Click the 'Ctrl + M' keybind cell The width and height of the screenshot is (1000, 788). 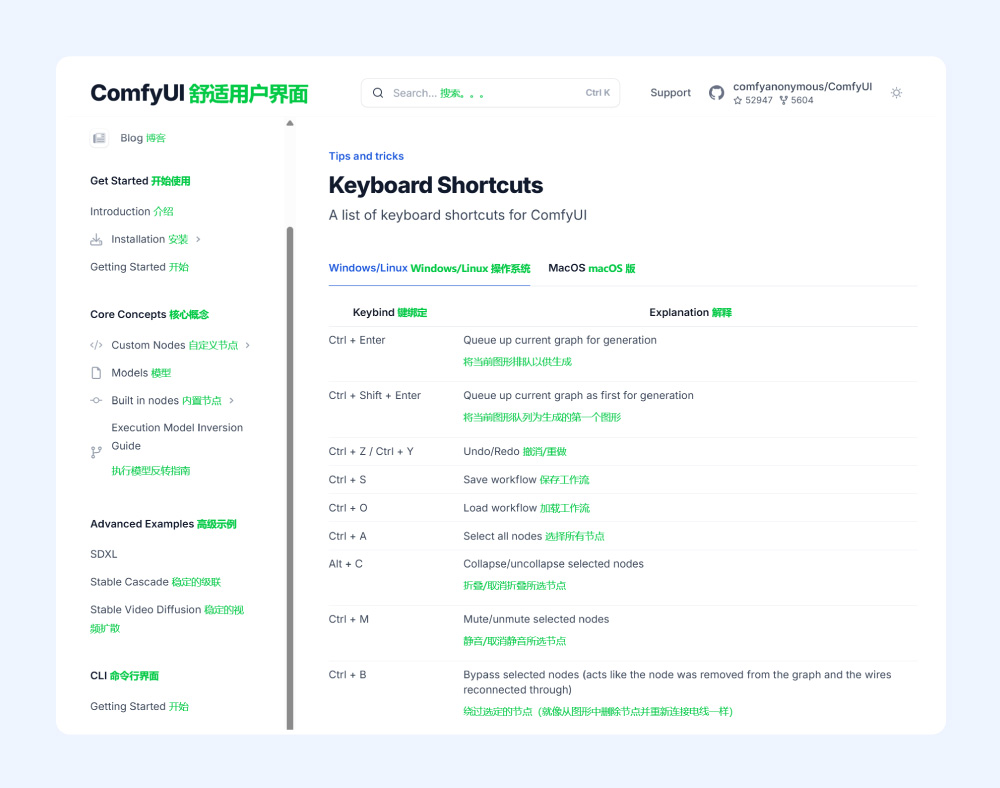(x=348, y=619)
